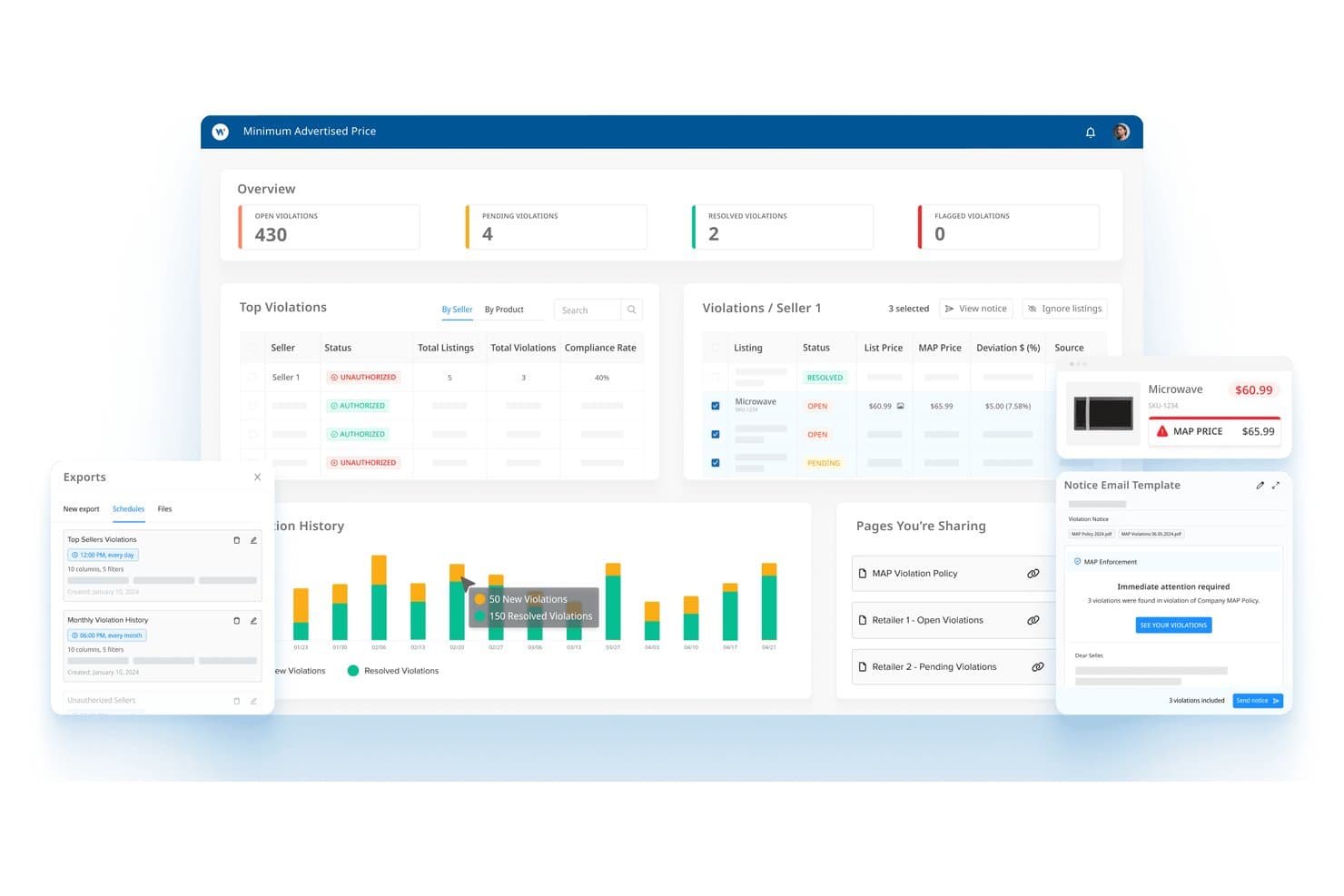This screenshot has height=896, width=1344.
Task: Toggle select-all checkbox in Violations table header
Action: 716,348
